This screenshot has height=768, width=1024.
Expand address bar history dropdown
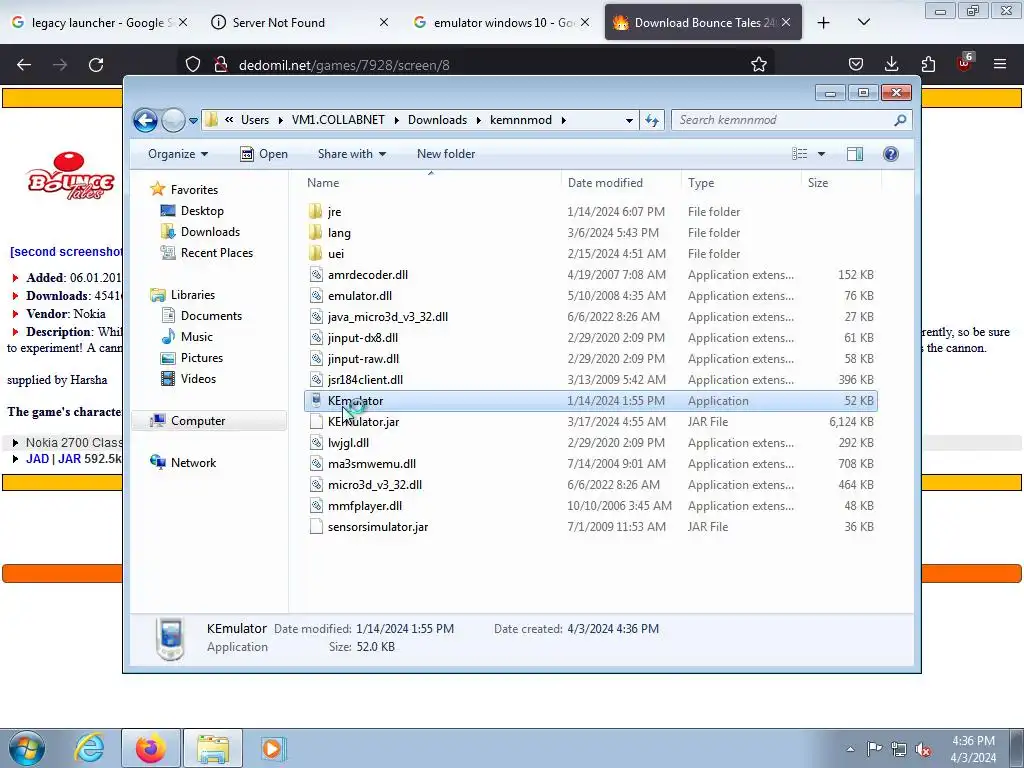tap(629, 121)
